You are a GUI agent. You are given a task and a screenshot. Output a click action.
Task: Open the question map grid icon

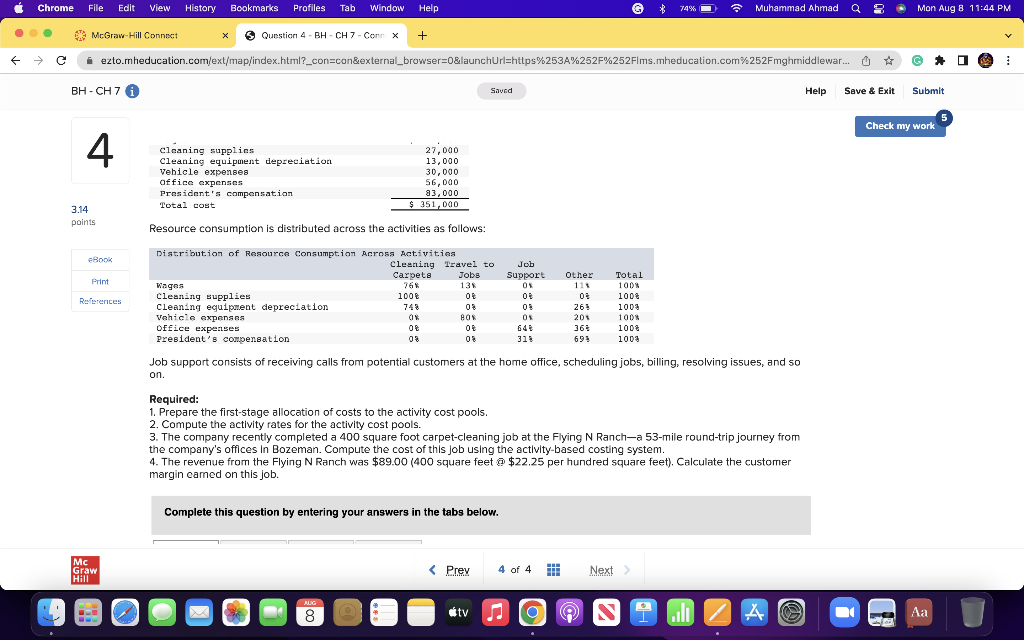point(553,570)
